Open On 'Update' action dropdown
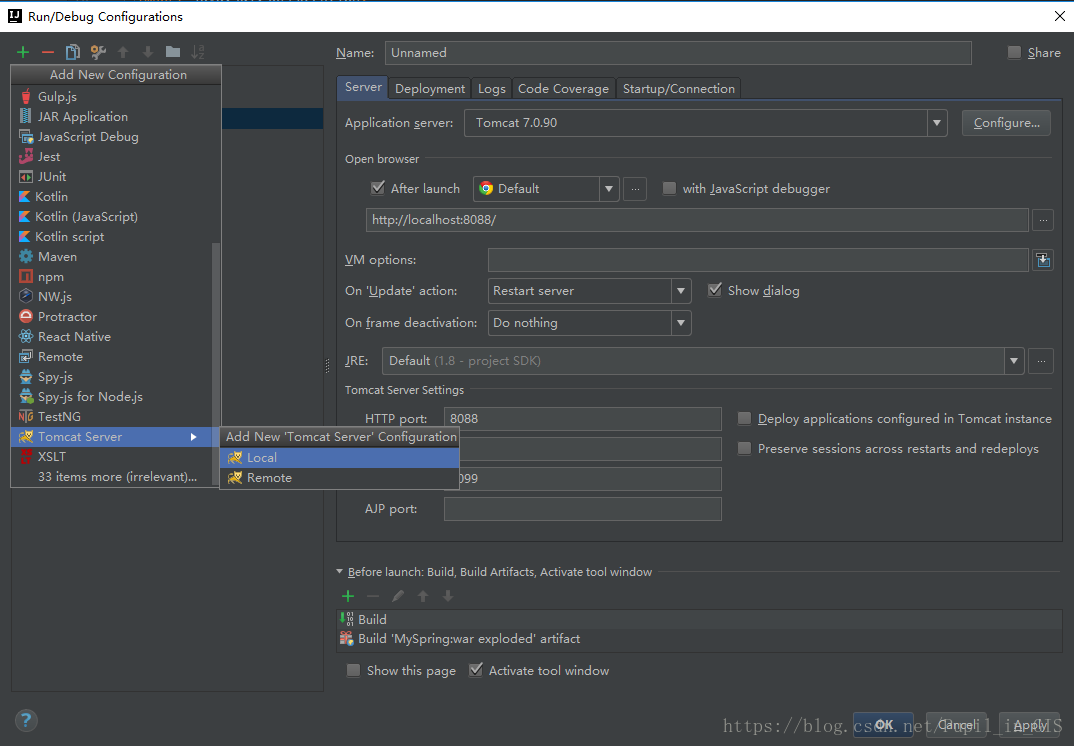 [x=681, y=291]
